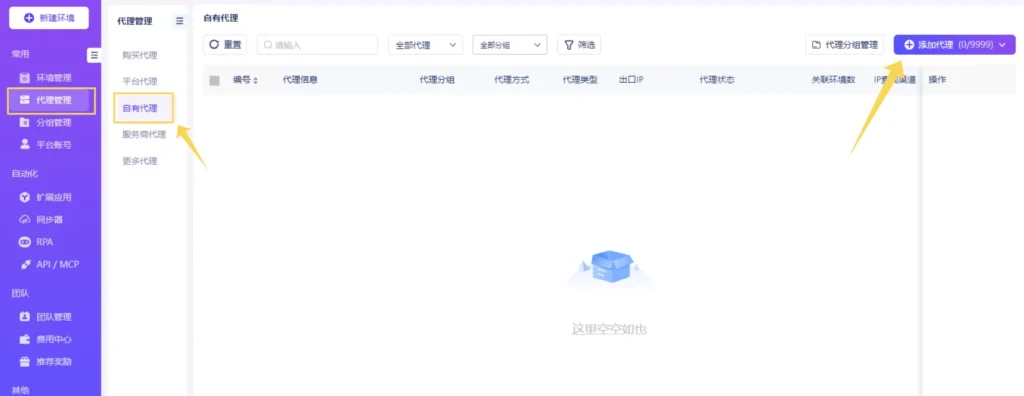Viewport: 1024px width, 396px height.
Task: Expand the 添加代理 dropdown arrow
Action: (x=1002, y=44)
